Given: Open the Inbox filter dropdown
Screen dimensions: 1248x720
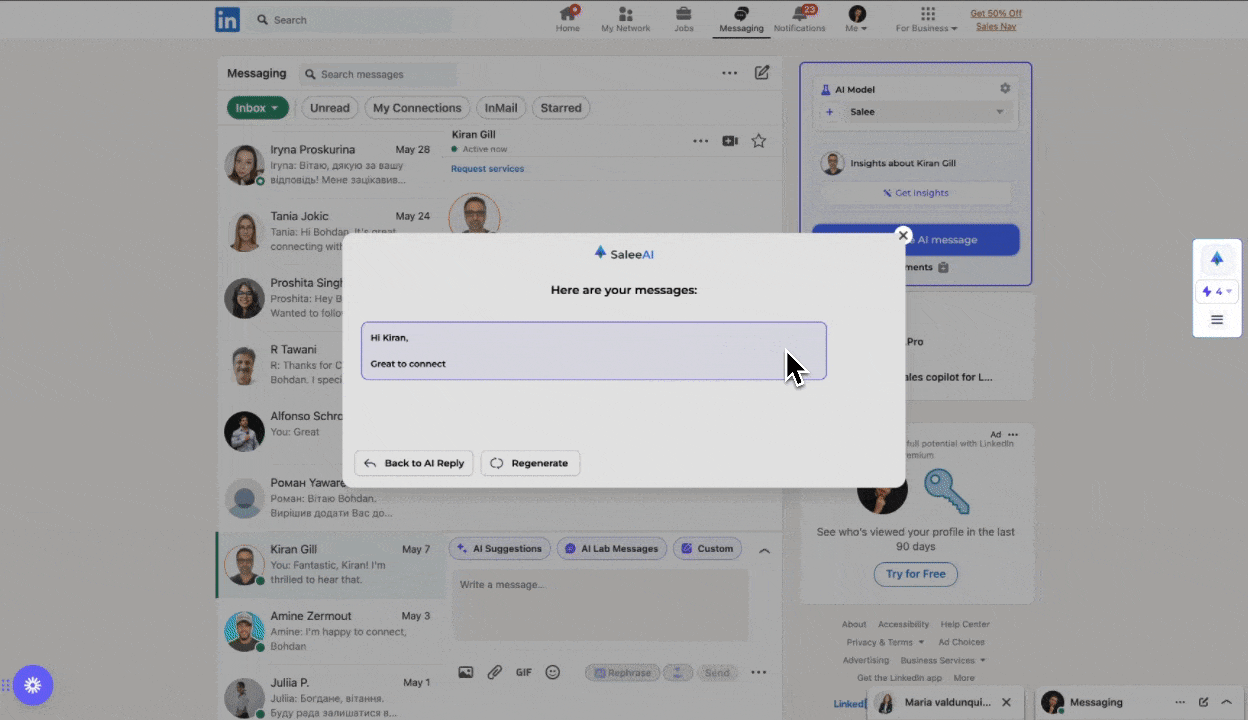Looking at the screenshot, I should tap(258, 108).
